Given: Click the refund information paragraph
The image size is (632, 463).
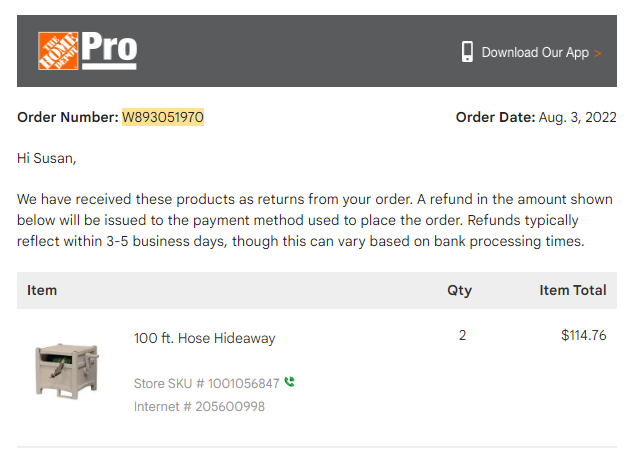Looking at the screenshot, I should [315, 220].
